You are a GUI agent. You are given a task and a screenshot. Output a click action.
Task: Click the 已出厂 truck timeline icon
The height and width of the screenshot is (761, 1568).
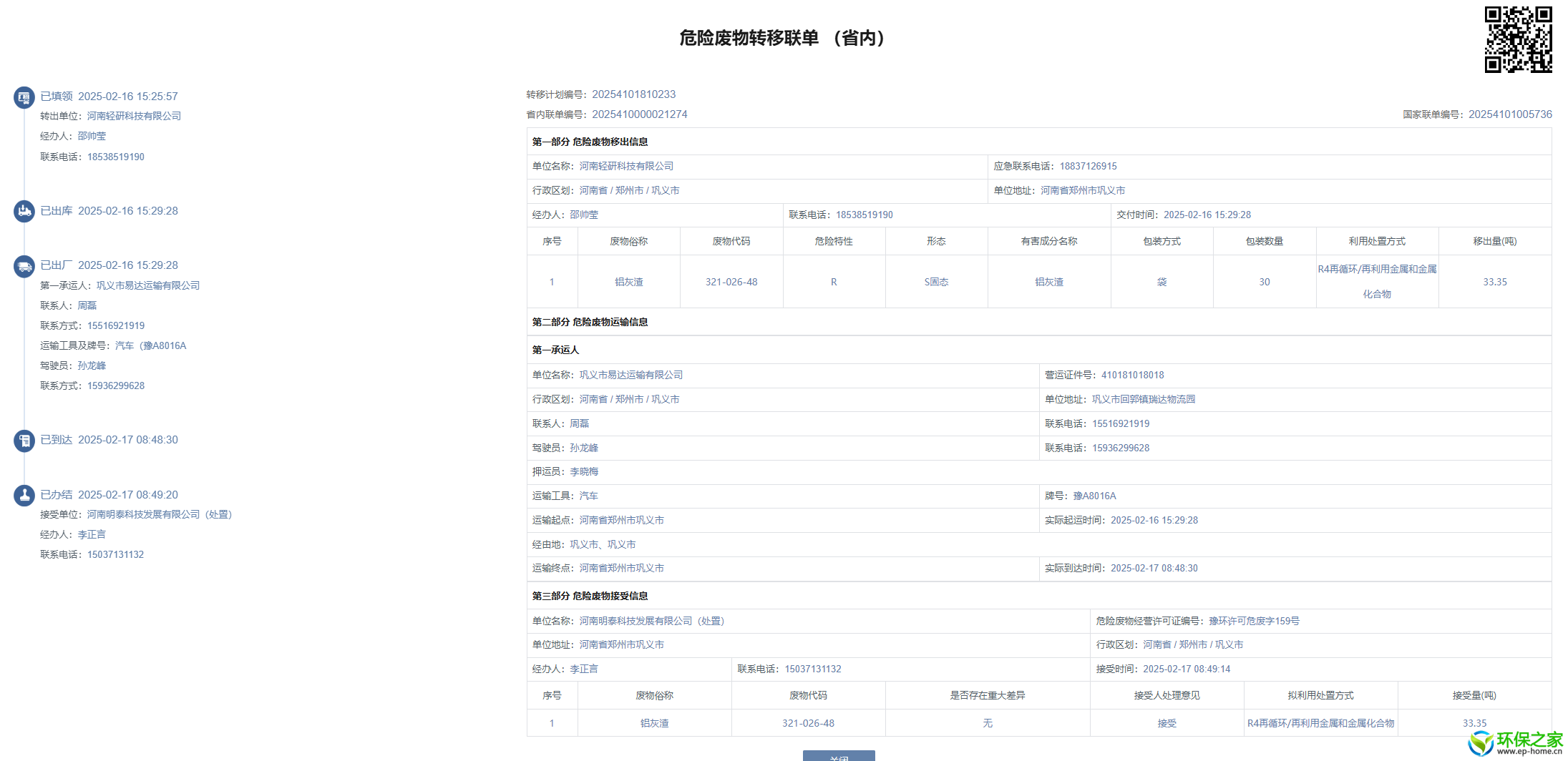pos(24,266)
